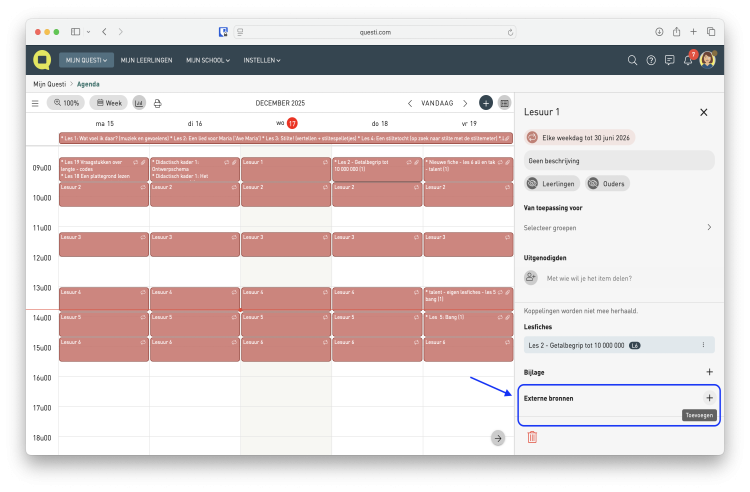Open Friday talent - eigen lesfiches event

[x=468, y=298]
